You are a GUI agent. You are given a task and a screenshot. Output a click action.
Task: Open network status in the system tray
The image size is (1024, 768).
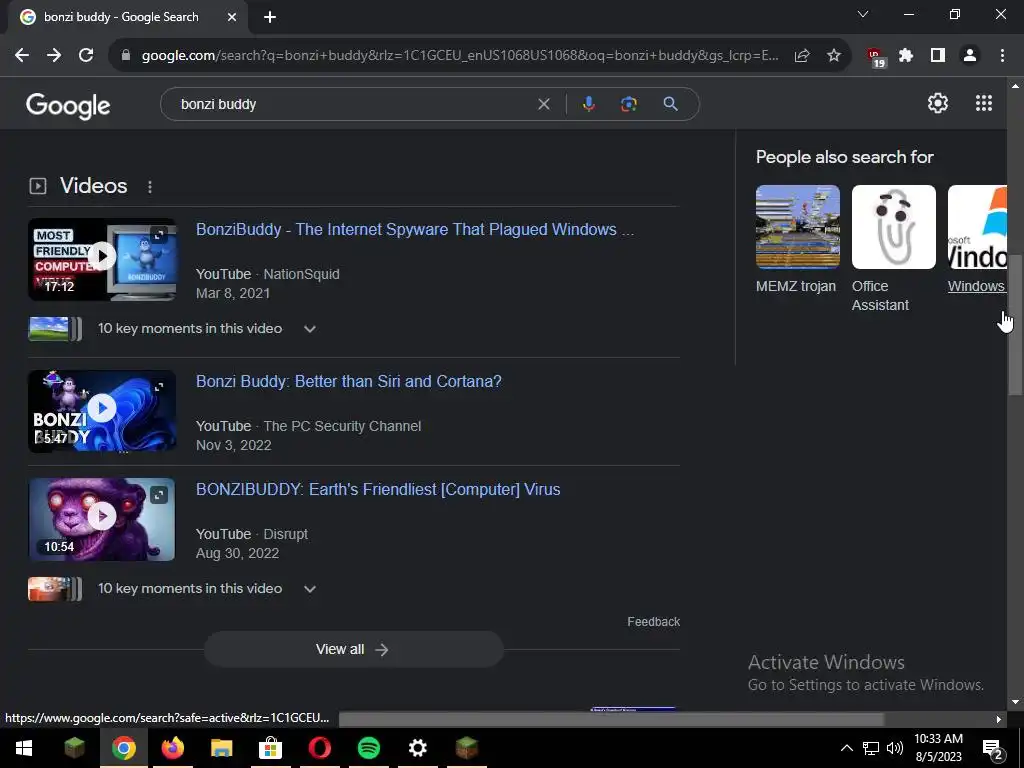tap(871, 748)
